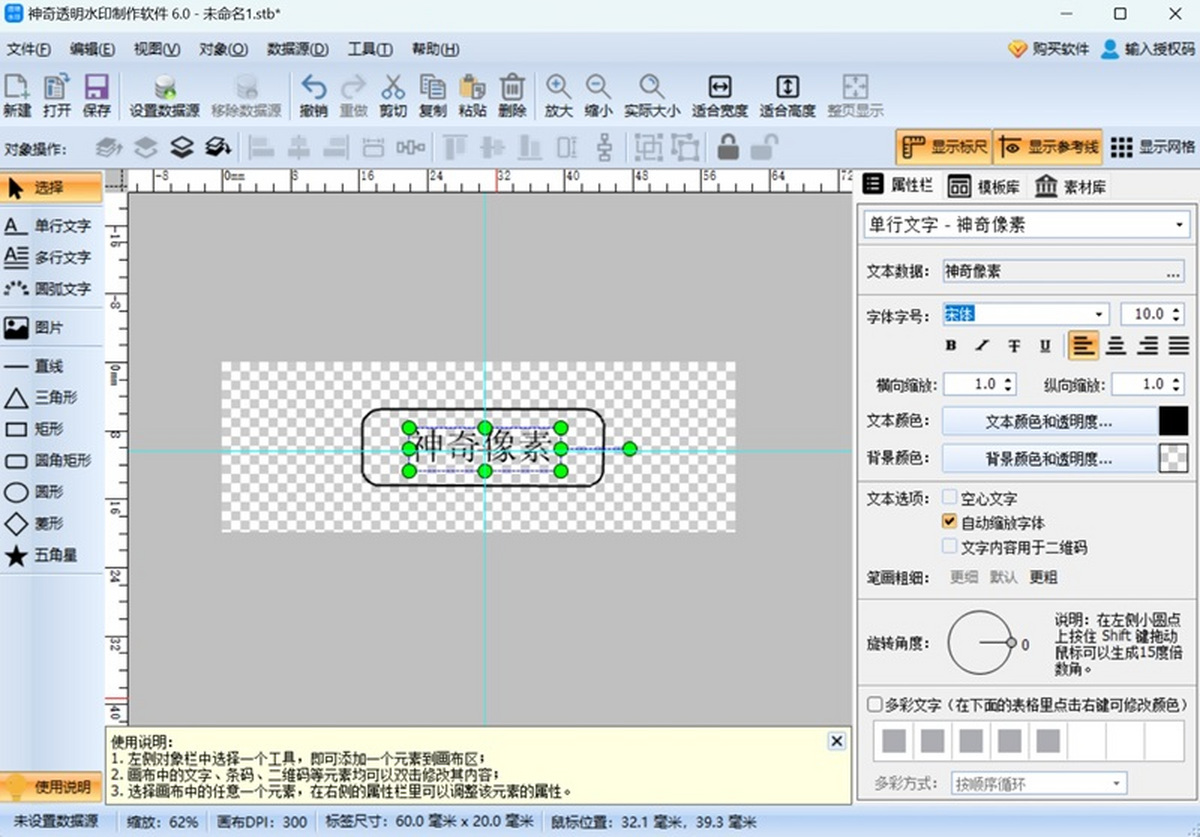1200x837 pixels.
Task: Click the 使用说明 button
Action: point(52,787)
